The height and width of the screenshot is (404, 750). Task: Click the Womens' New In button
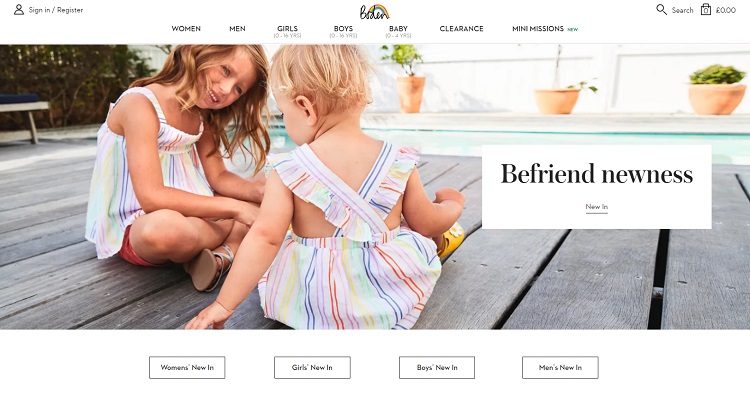tap(187, 367)
